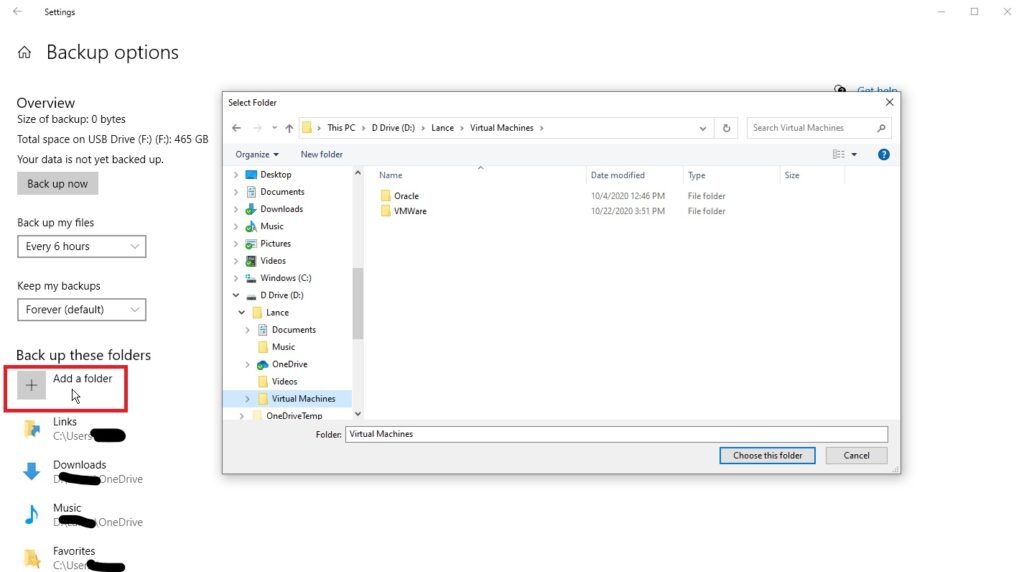Image resolution: width=1024 pixels, height=572 pixels.
Task: Click New folder in toolbar
Action: (x=321, y=155)
